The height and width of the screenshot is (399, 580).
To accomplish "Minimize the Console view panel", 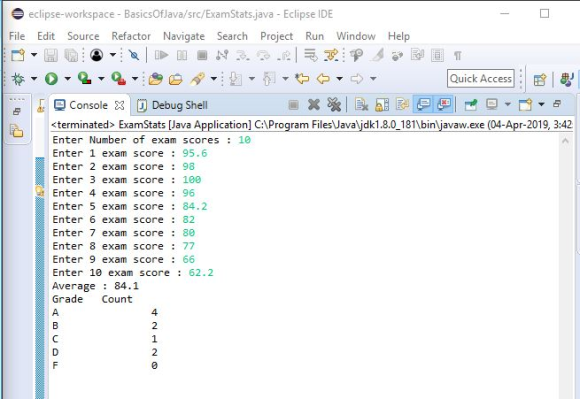I will click(557, 104).
